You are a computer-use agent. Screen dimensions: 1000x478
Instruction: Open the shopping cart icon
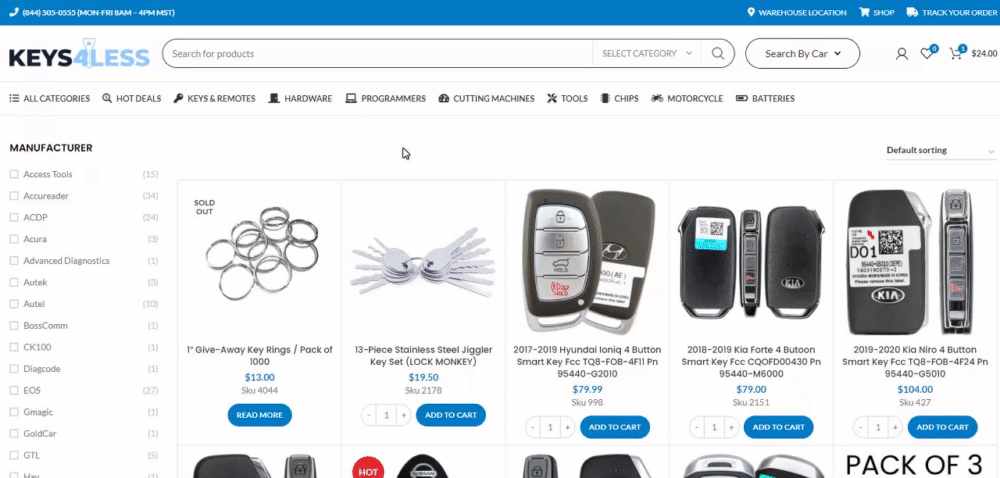(x=955, y=54)
